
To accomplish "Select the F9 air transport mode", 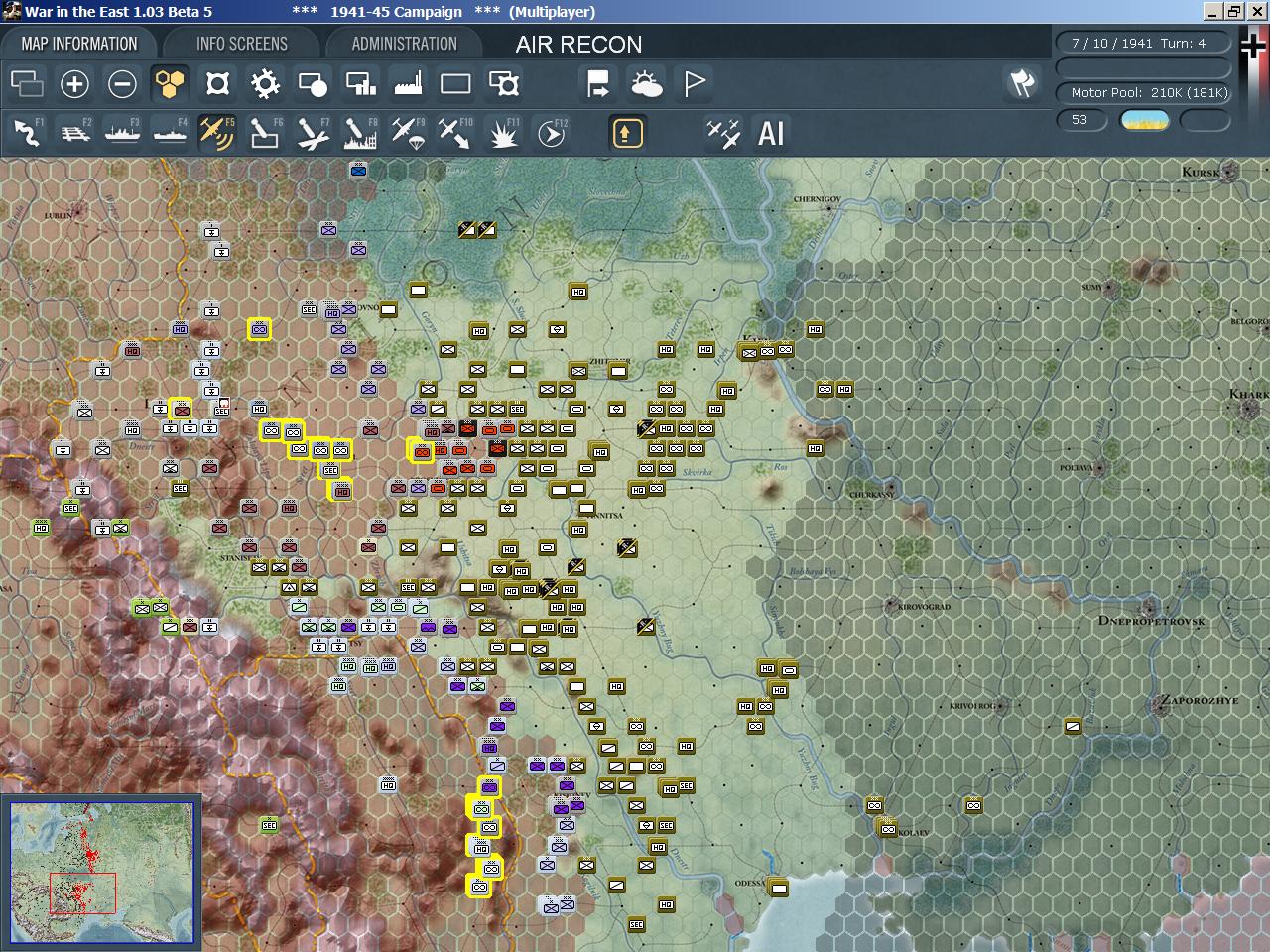I will pos(408,133).
